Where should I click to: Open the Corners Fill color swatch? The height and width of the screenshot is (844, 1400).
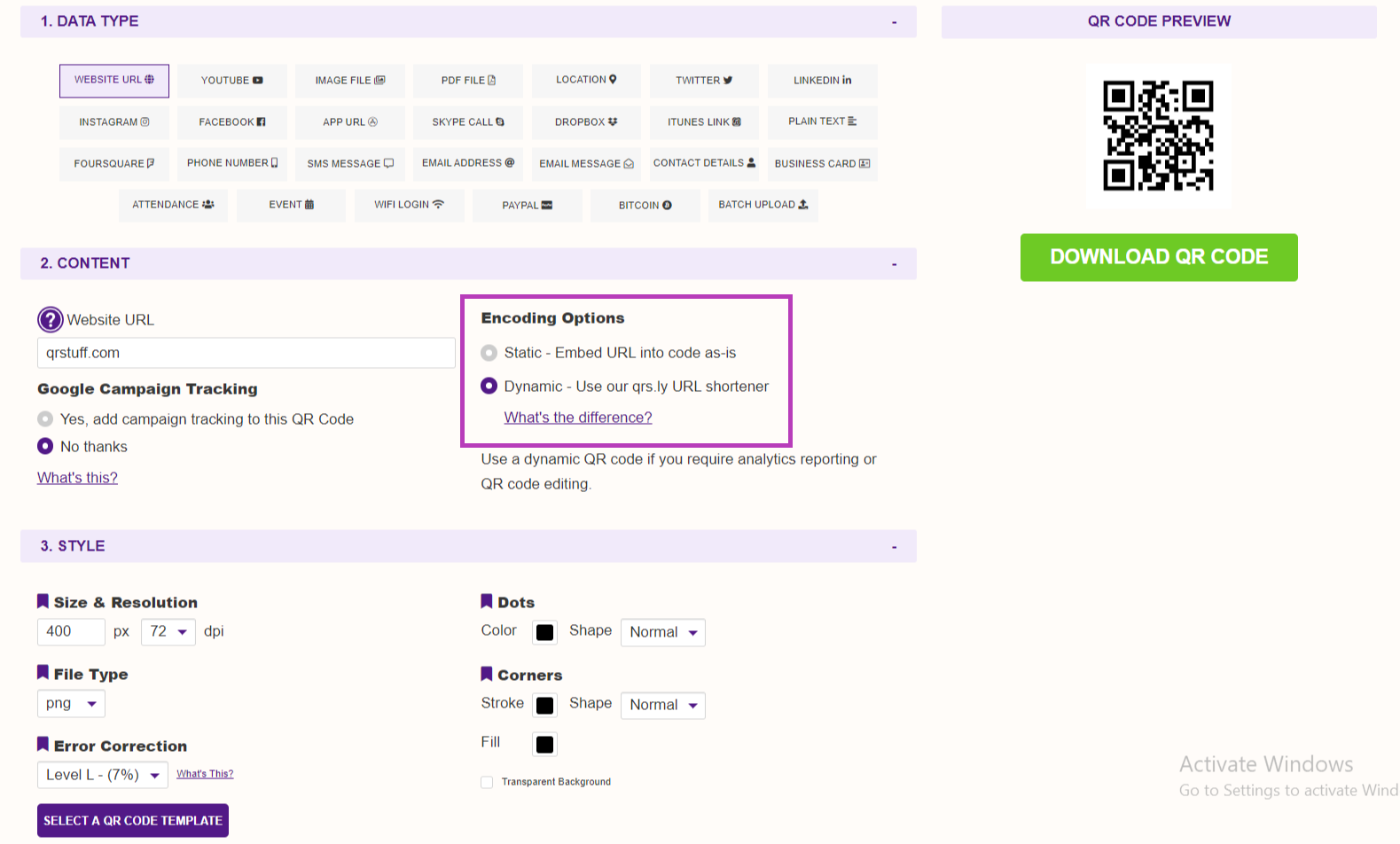(x=545, y=745)
